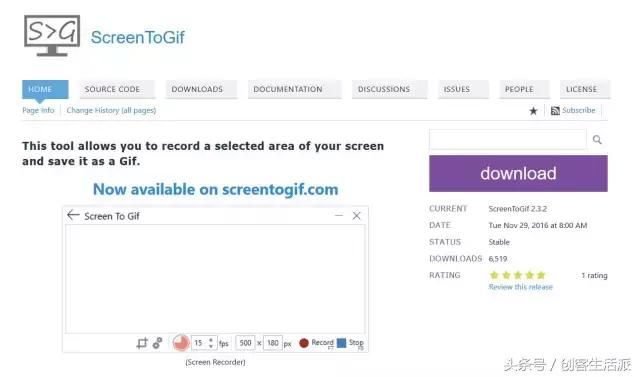Click the favorite star icon

533,111
